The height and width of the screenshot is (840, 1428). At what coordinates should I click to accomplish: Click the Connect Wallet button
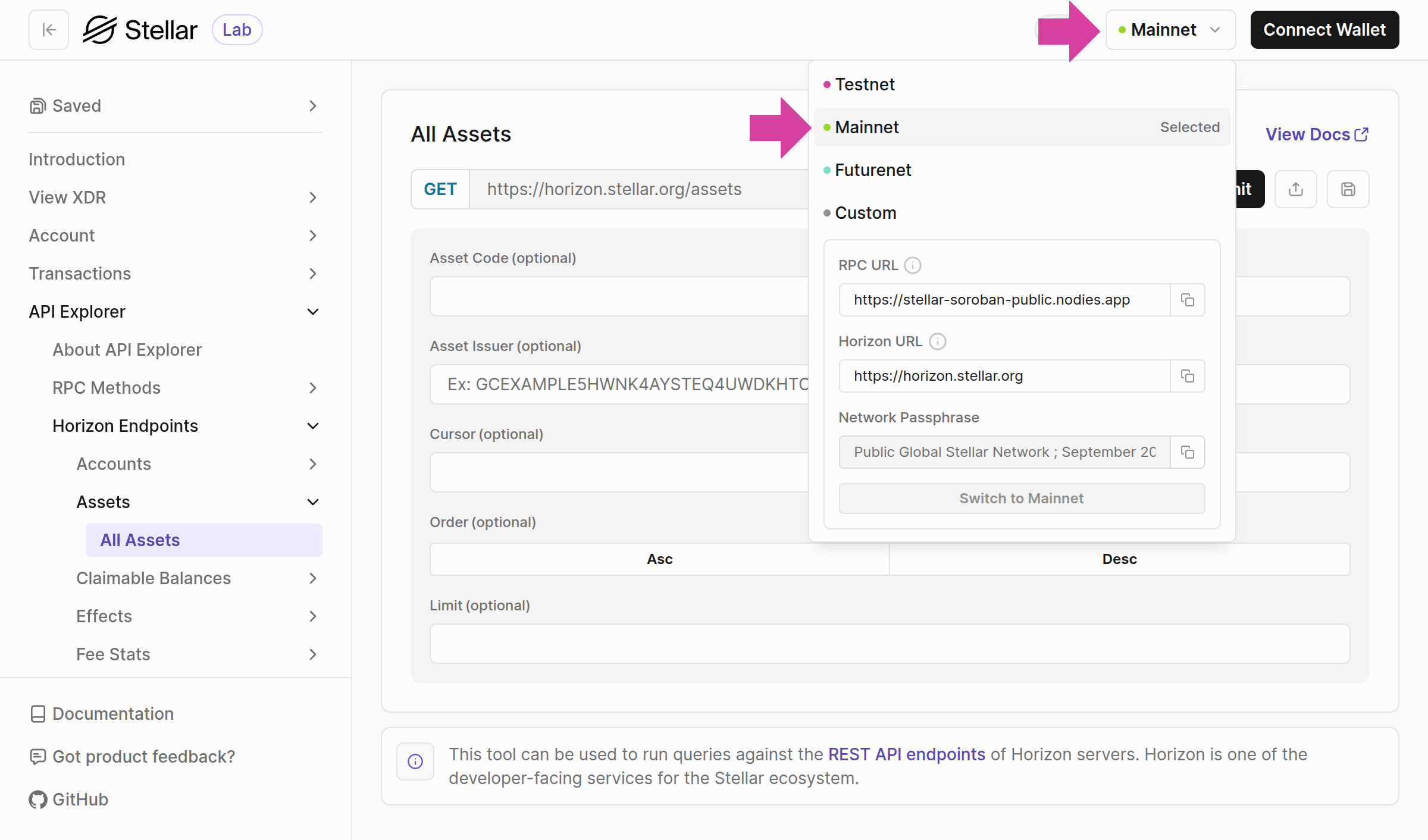[1324, 29]
